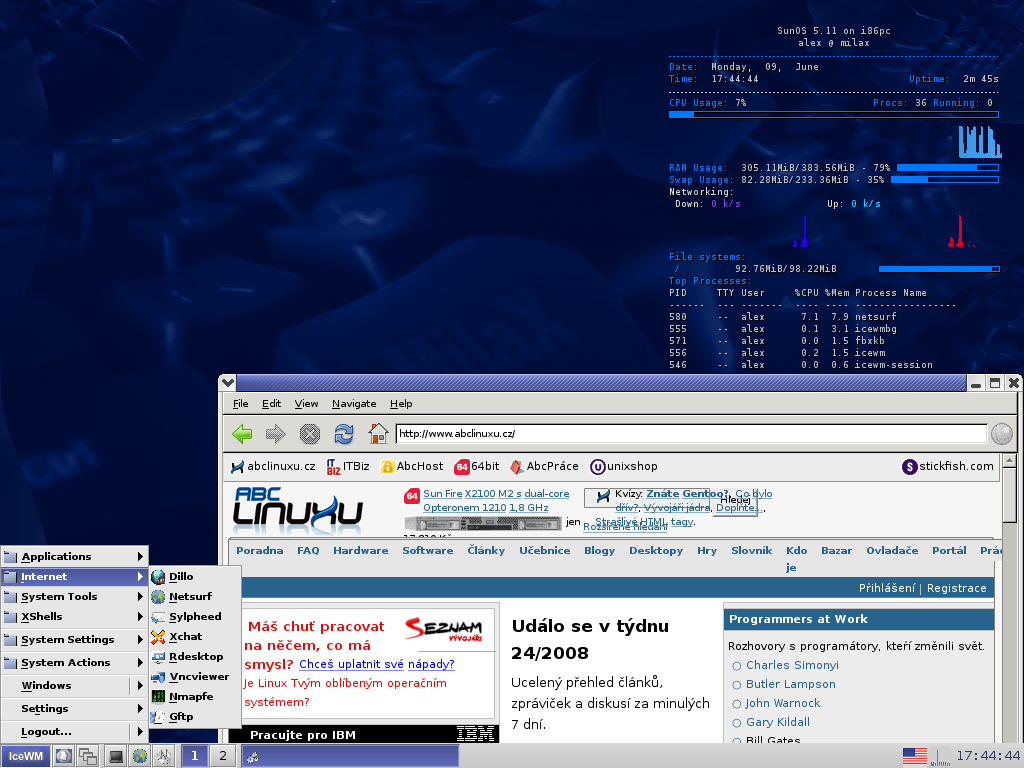
Task: Click the ABC Linuxu logo
Action: [298, 511]
